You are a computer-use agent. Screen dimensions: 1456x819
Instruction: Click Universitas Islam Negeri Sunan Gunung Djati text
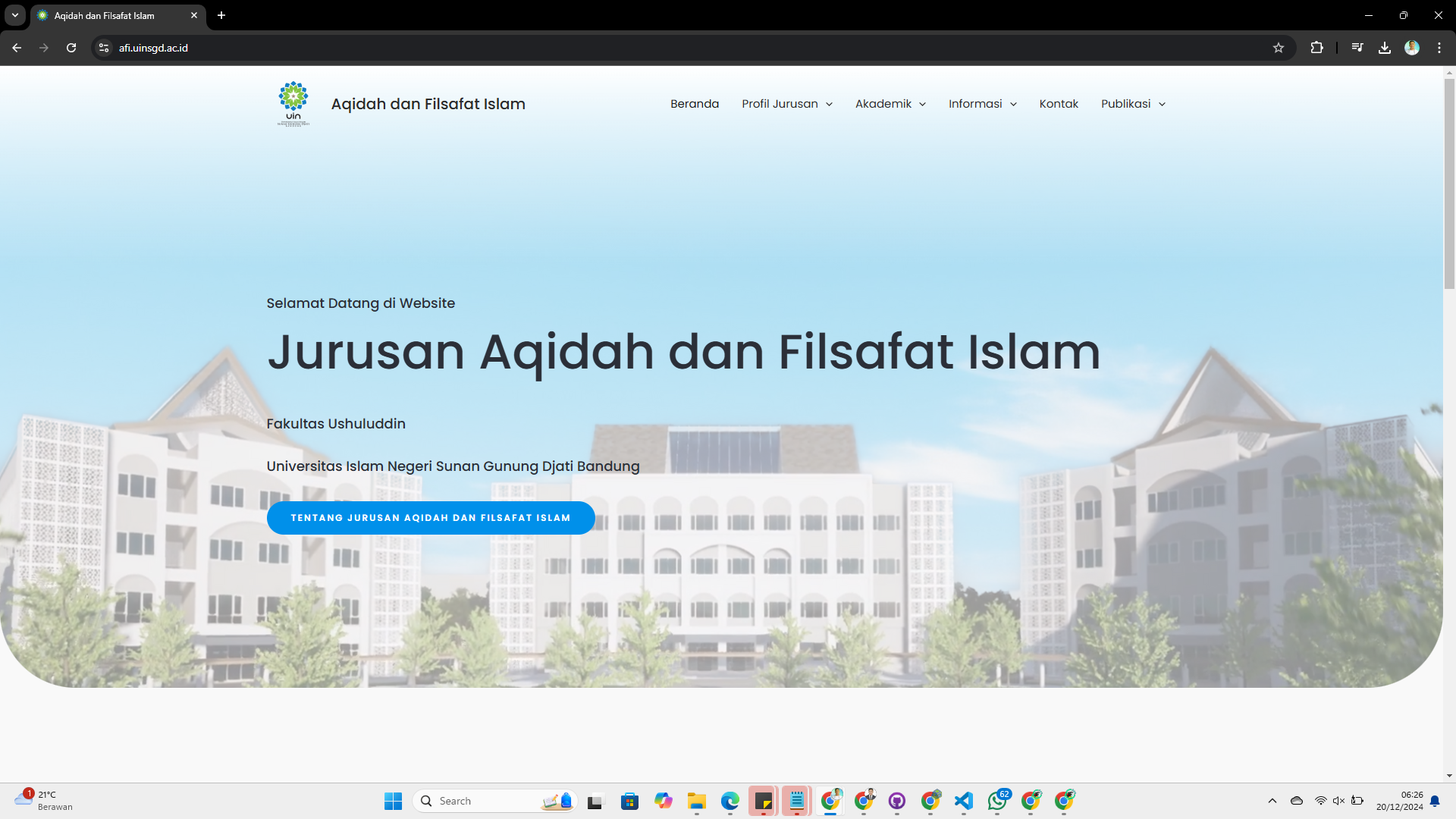click(x=453, y=466)
